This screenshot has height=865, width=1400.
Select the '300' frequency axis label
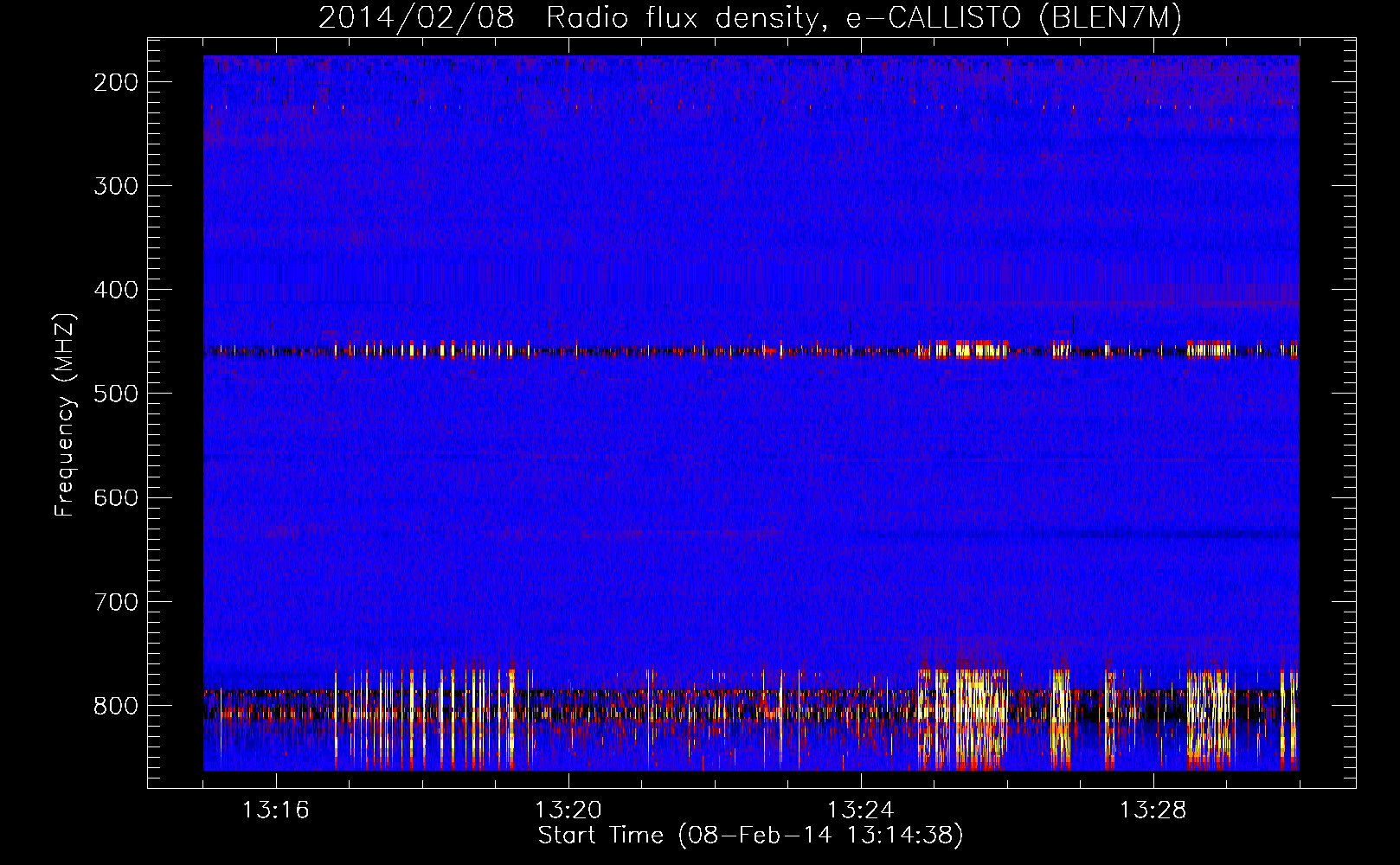[116, 186]
